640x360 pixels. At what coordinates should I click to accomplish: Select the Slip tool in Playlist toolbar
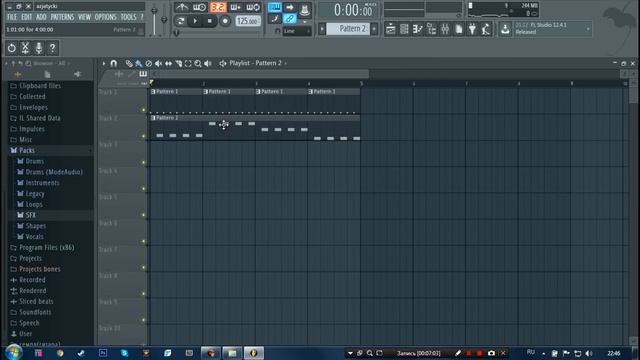tap(168, 63)
